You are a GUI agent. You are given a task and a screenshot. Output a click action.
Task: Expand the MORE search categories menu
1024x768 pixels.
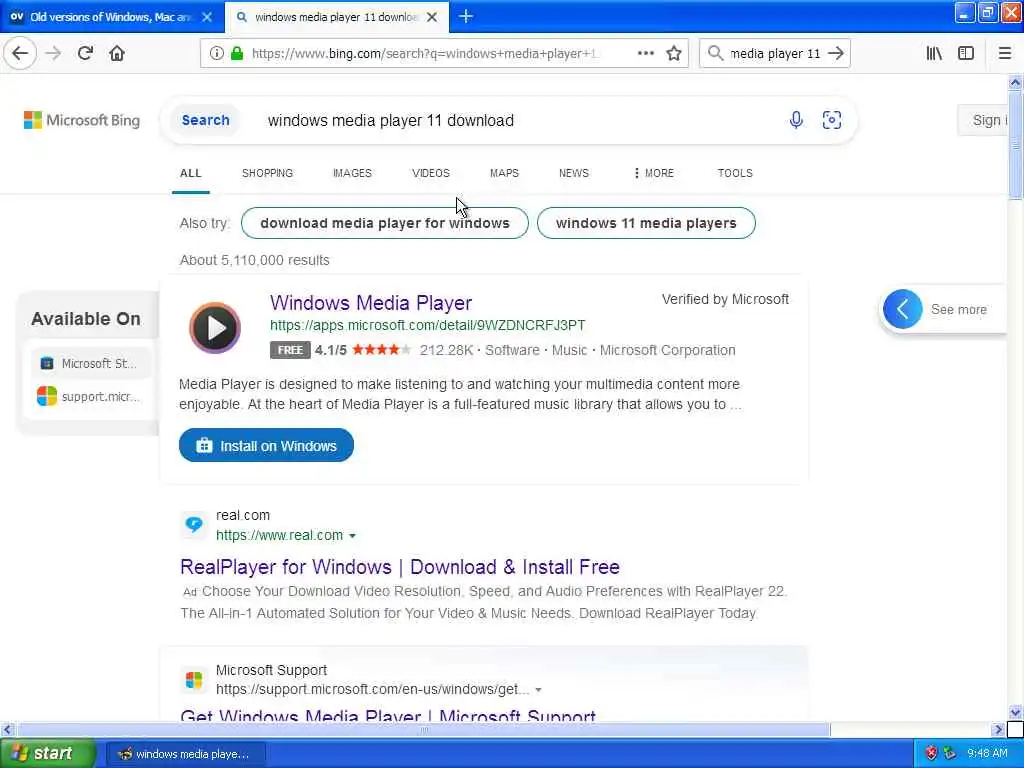[654, 173]
